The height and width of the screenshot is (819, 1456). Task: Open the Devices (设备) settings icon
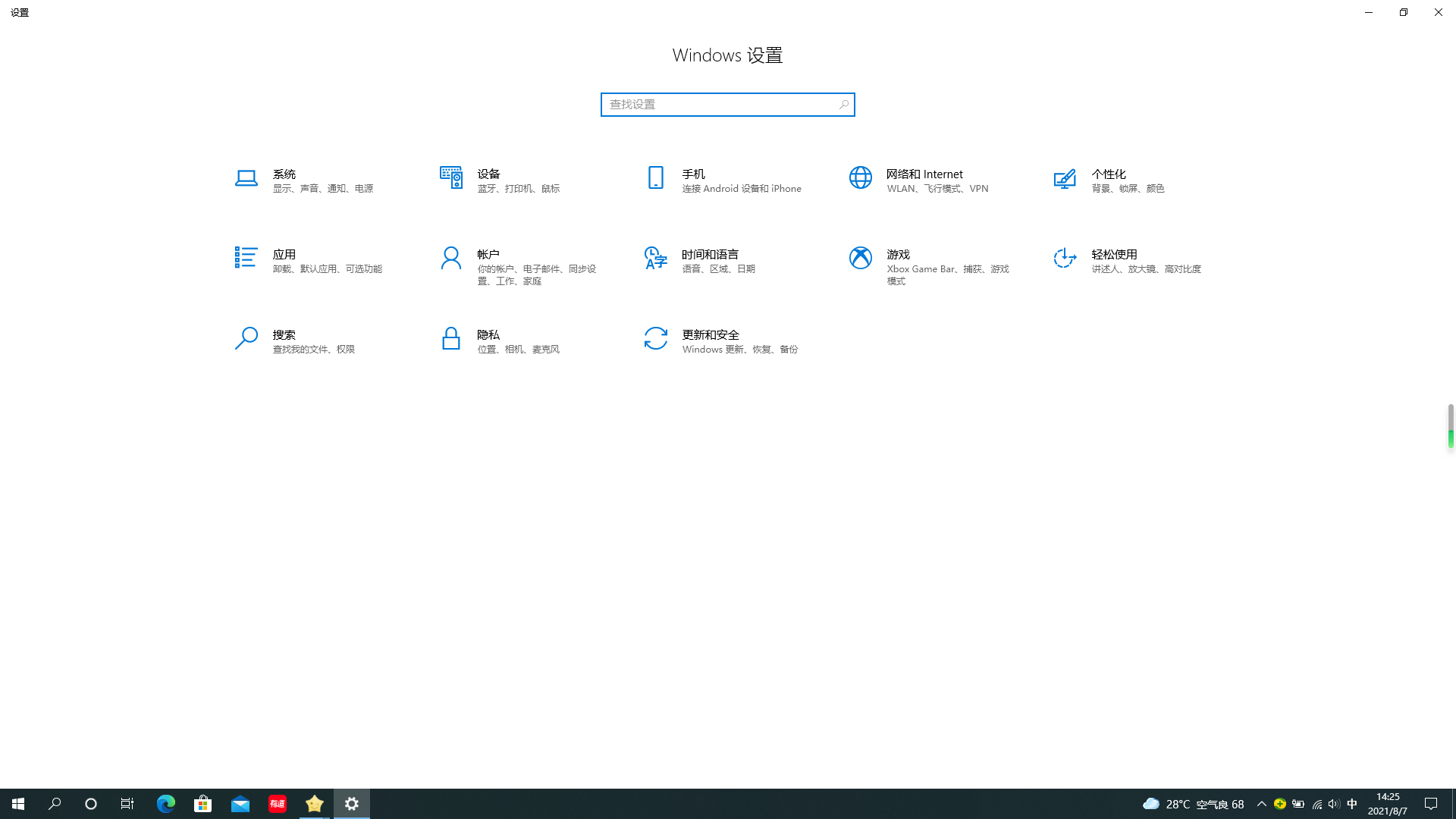click(451, 178)
